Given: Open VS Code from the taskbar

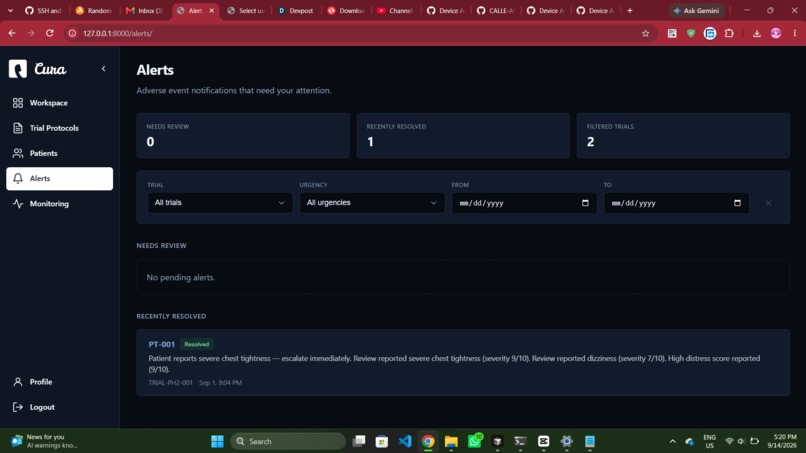Looking at the screenshot, I should [405, 441].
